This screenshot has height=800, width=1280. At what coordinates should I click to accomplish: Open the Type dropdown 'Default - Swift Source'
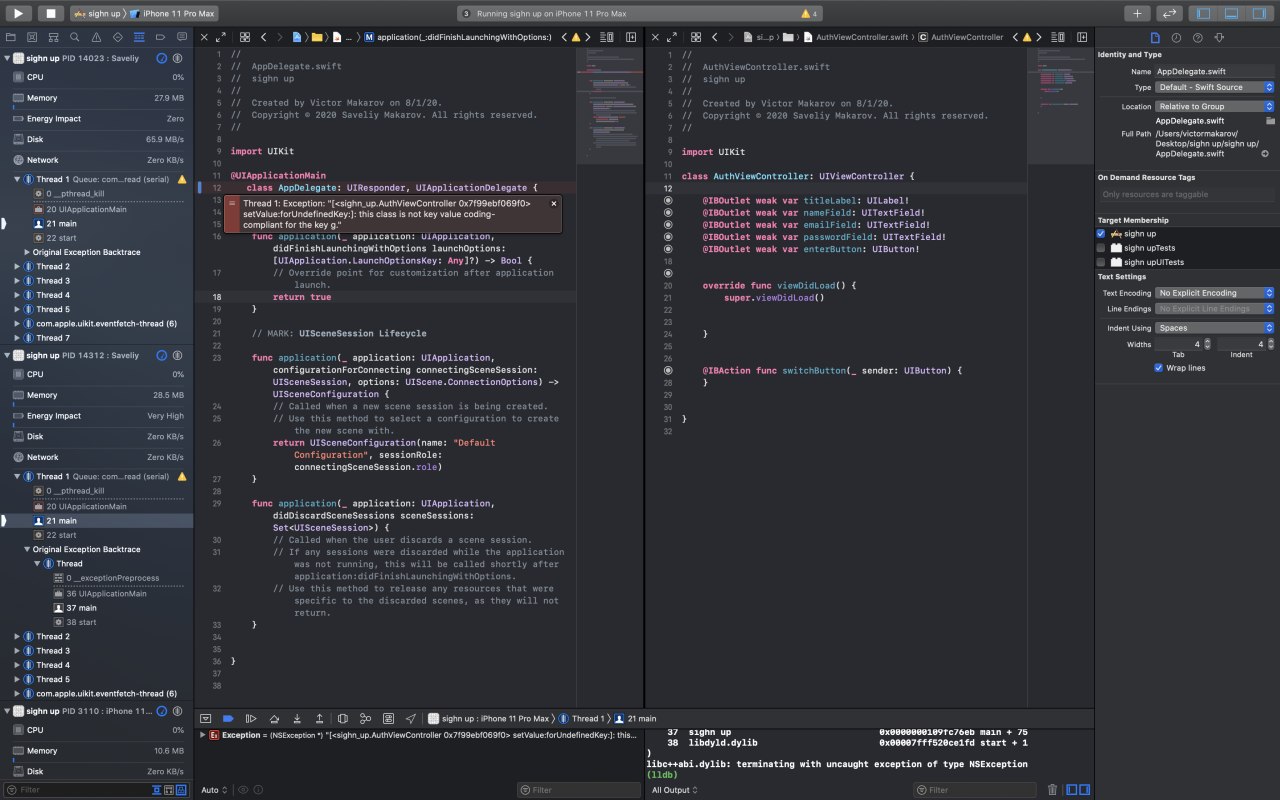pyautogui.click(x=1214, y=87)
